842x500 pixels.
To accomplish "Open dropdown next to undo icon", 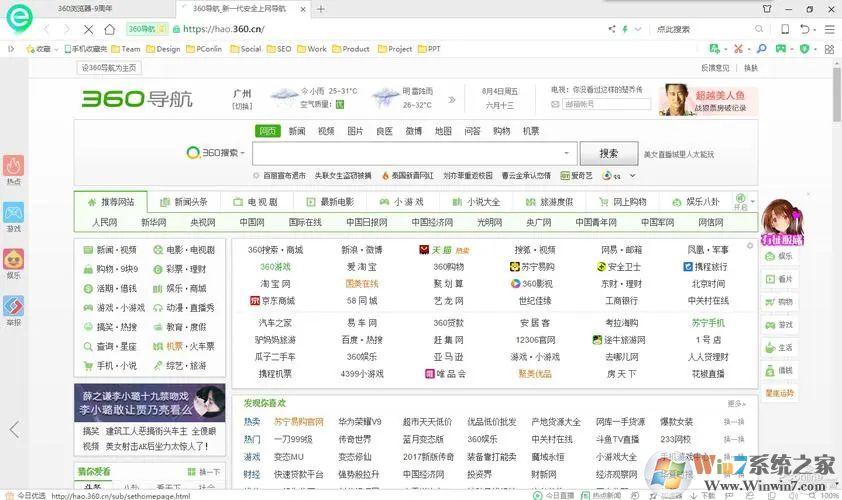I will click(815, 30).
